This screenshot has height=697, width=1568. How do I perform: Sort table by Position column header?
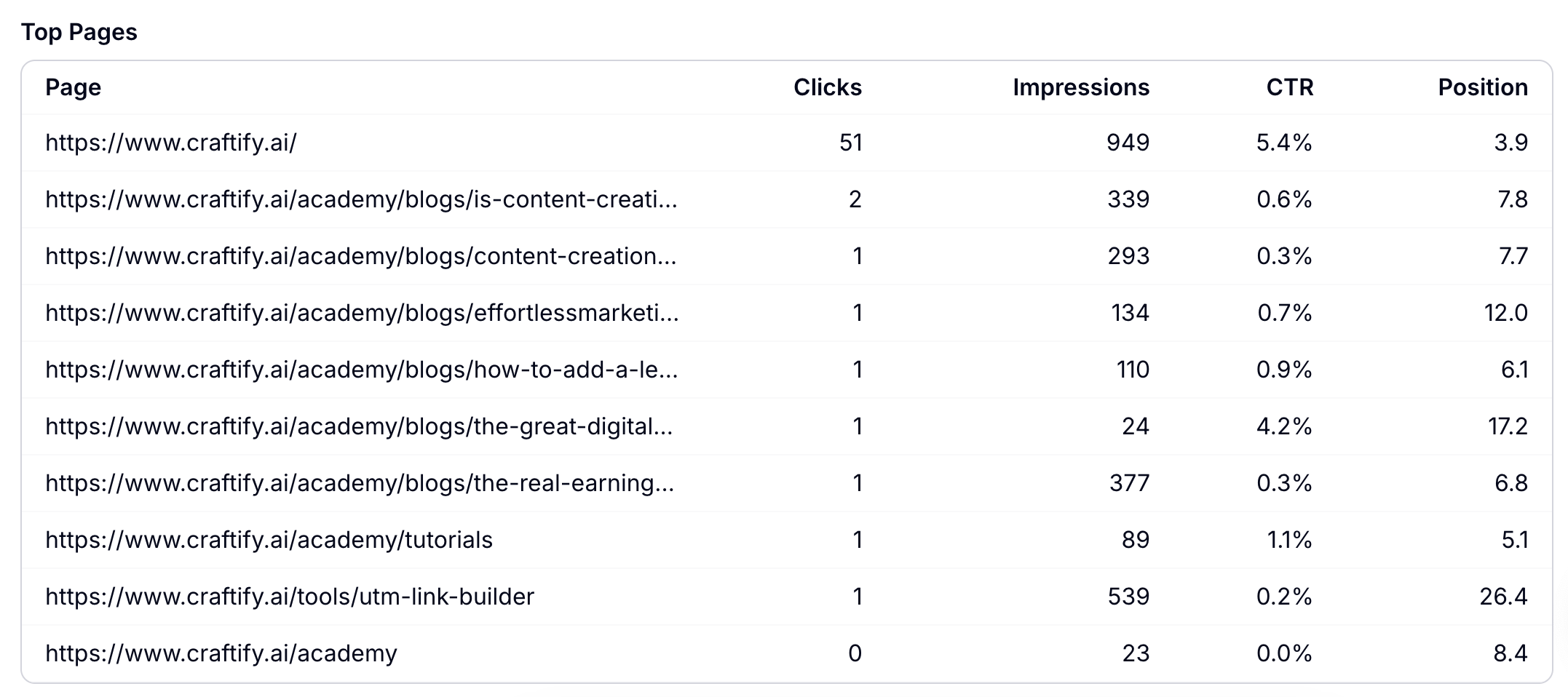[1483, 87]
